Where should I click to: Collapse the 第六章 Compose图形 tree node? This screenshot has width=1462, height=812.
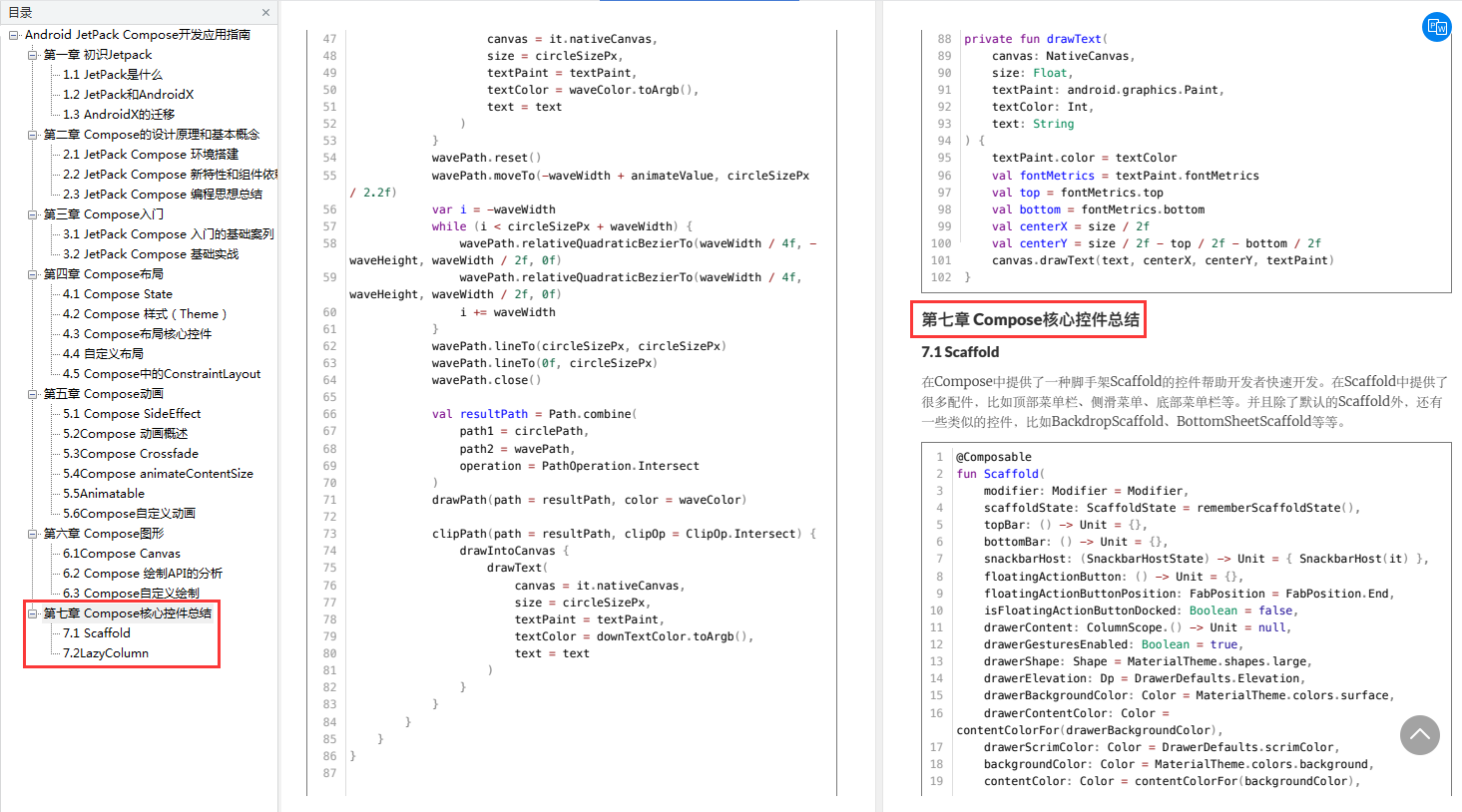33,534
